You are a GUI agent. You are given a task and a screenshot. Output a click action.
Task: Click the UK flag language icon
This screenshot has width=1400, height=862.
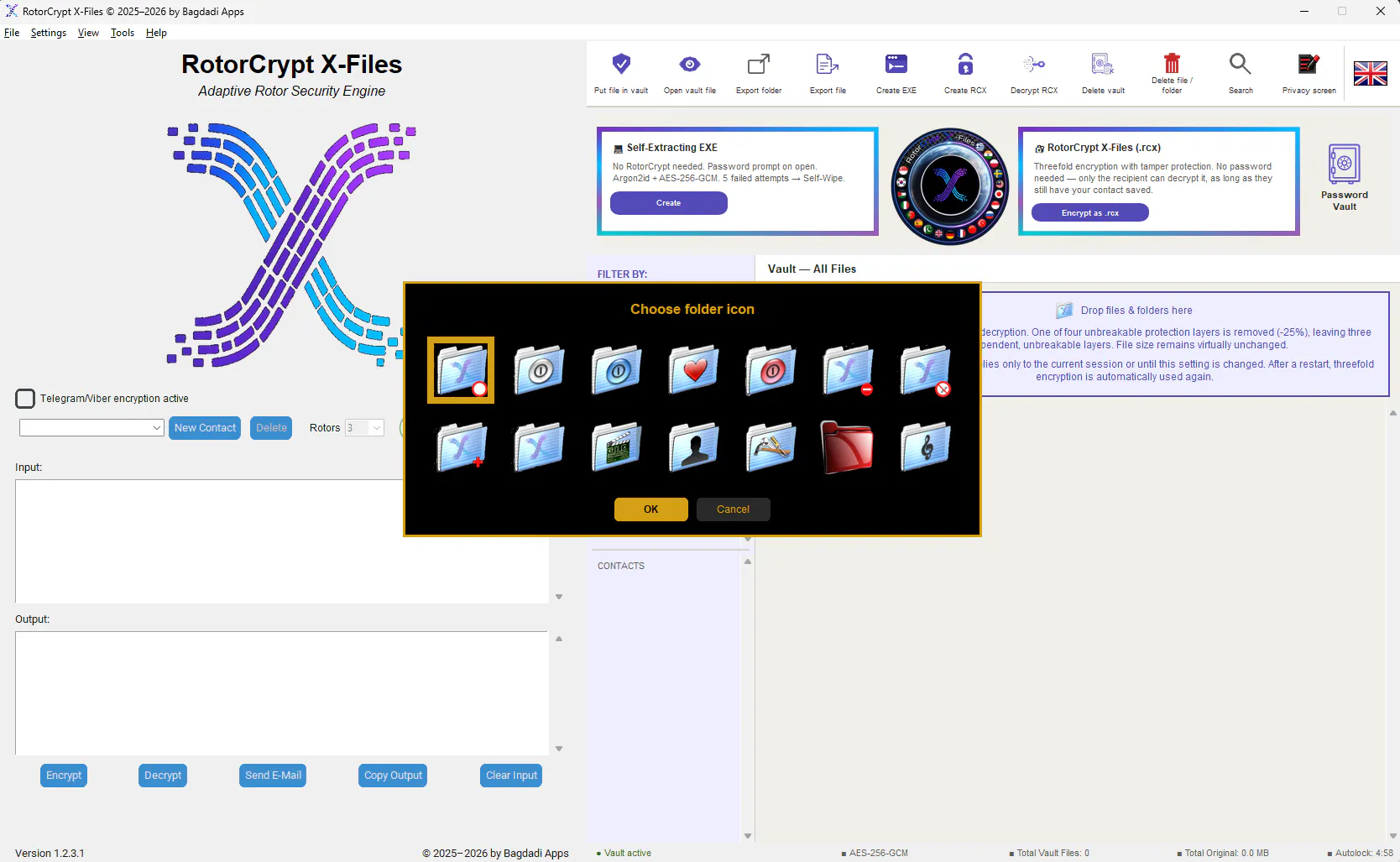tap(1371, 74)
